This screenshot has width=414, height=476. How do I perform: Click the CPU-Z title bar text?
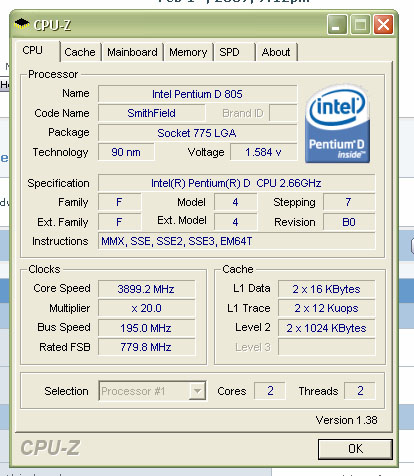pos(52,25)
